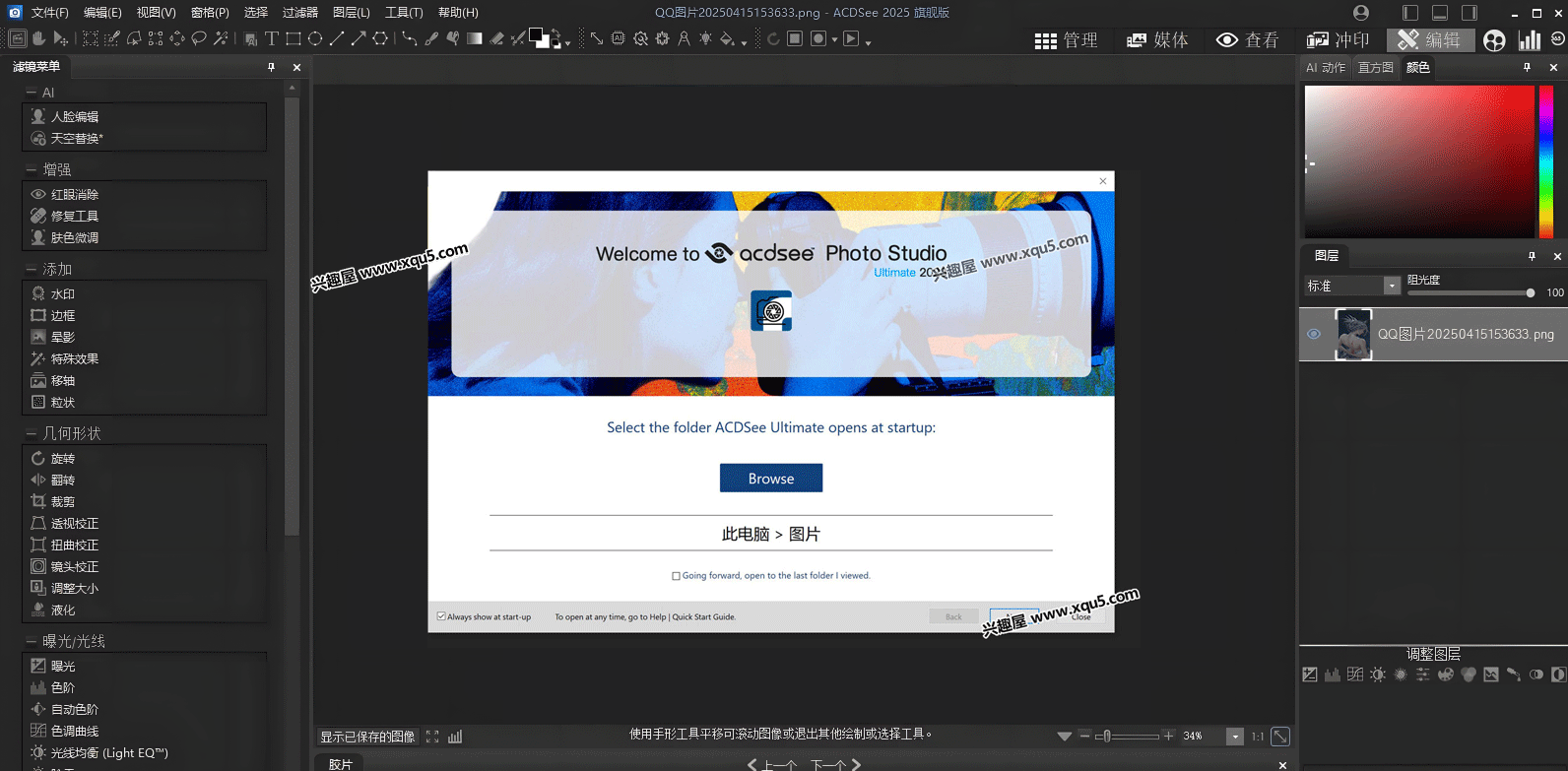The height and width of the screenshot is (771, 1568).
Task: Collapse the 曝光/光线 filter group
Action: coord(32,641)
